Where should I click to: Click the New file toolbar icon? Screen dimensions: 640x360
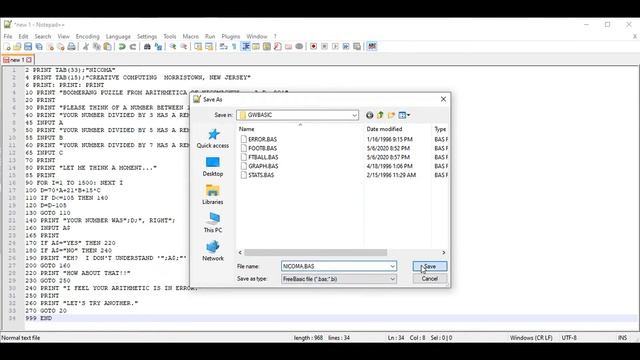pyautogui.click(x=7, y=47)
